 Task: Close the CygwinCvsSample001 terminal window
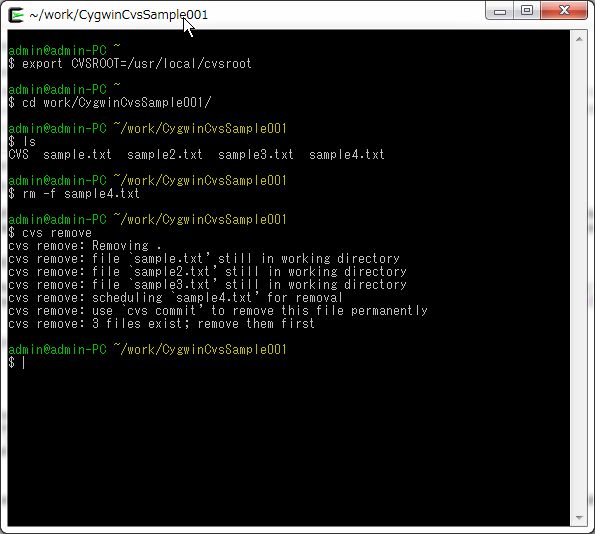[x=564, y=11]
